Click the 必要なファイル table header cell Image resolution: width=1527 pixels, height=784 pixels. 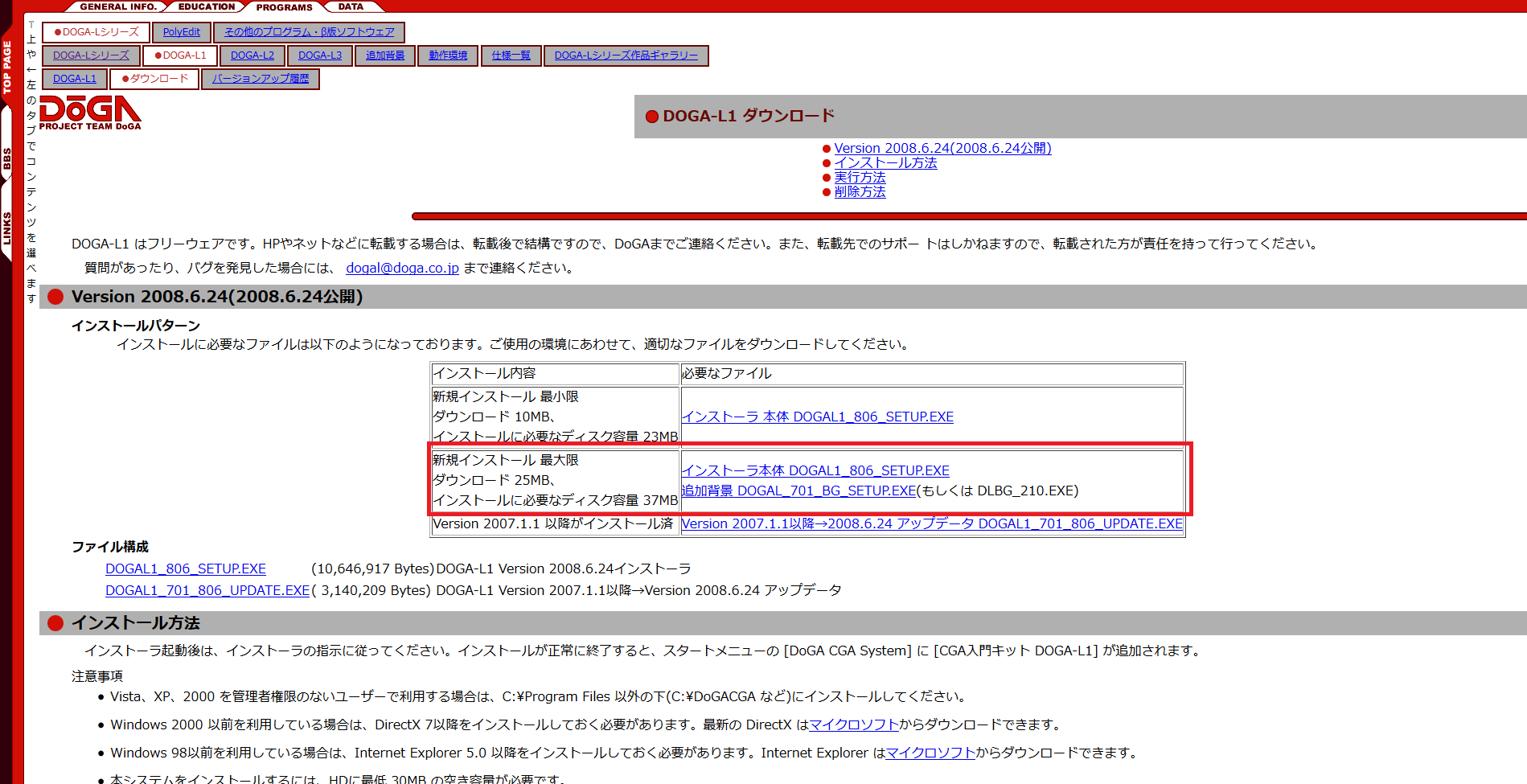click(x=932, y=373)
